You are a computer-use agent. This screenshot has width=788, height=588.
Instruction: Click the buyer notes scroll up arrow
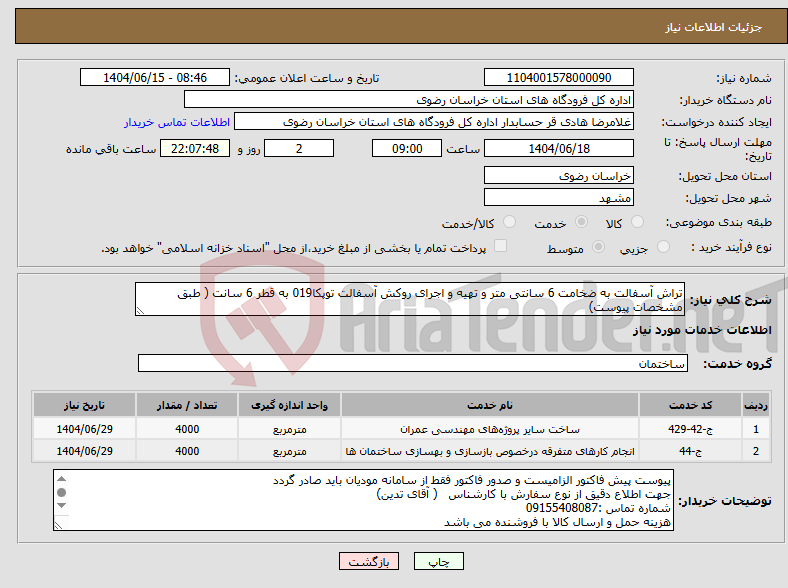tap(61, 478)
